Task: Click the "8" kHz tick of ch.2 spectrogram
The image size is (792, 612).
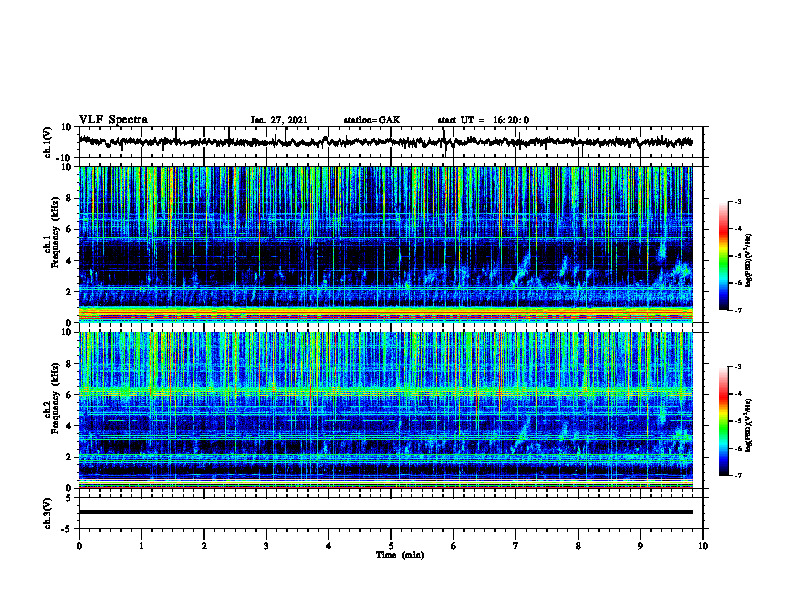Action: (69, 364)
